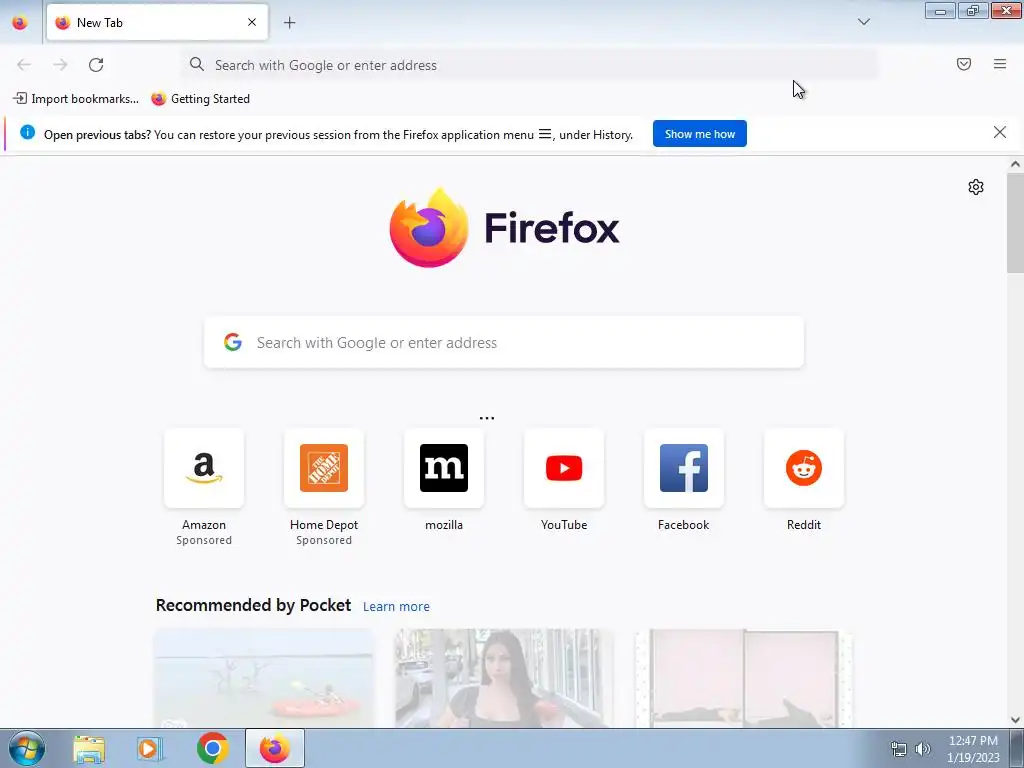This screenshot has height=768, width=1024.
Task: Dismiss the Open previous tabs notification
Action: (x=999, y=133)
